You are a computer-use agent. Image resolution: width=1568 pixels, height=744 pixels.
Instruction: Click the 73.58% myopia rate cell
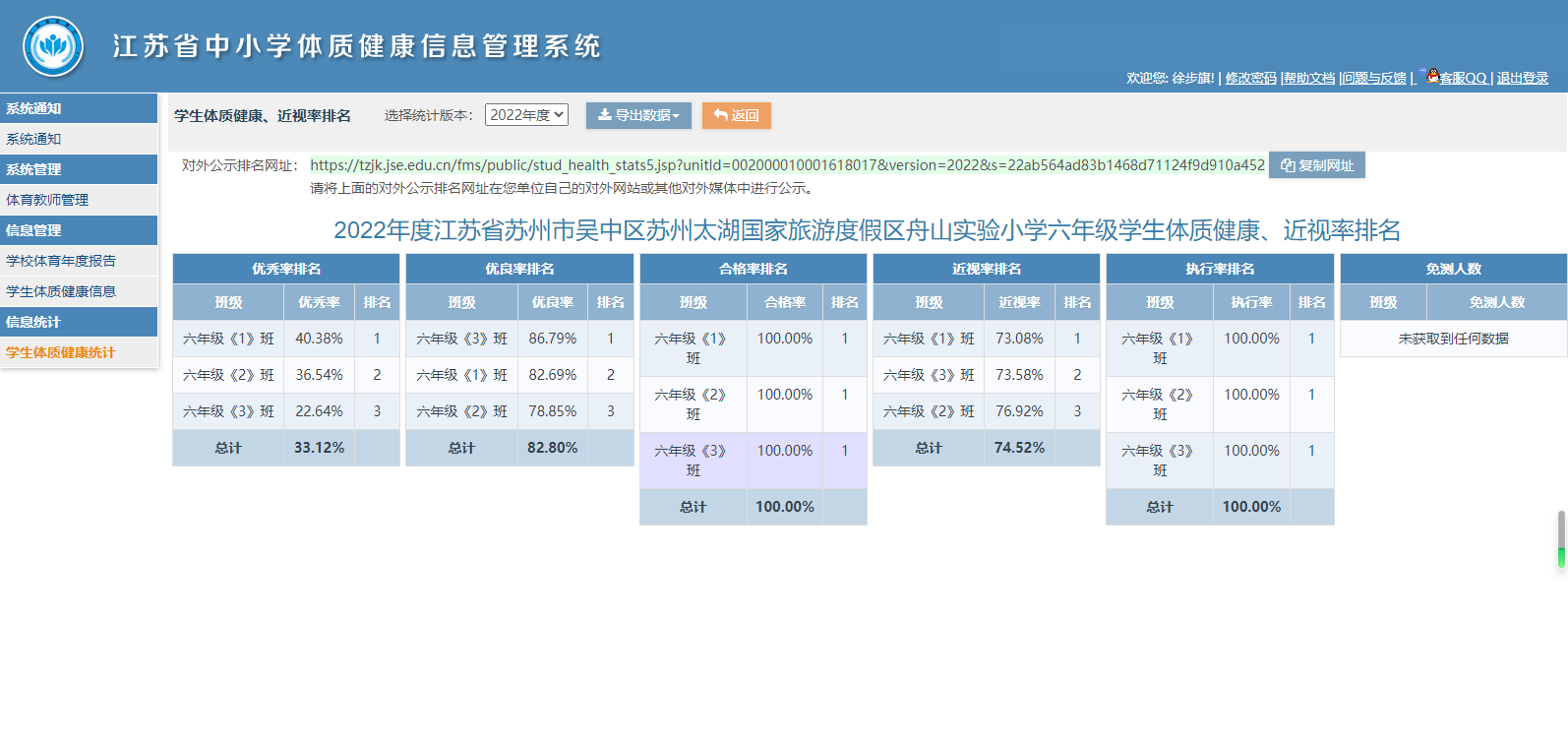(x=1019, y=375)
